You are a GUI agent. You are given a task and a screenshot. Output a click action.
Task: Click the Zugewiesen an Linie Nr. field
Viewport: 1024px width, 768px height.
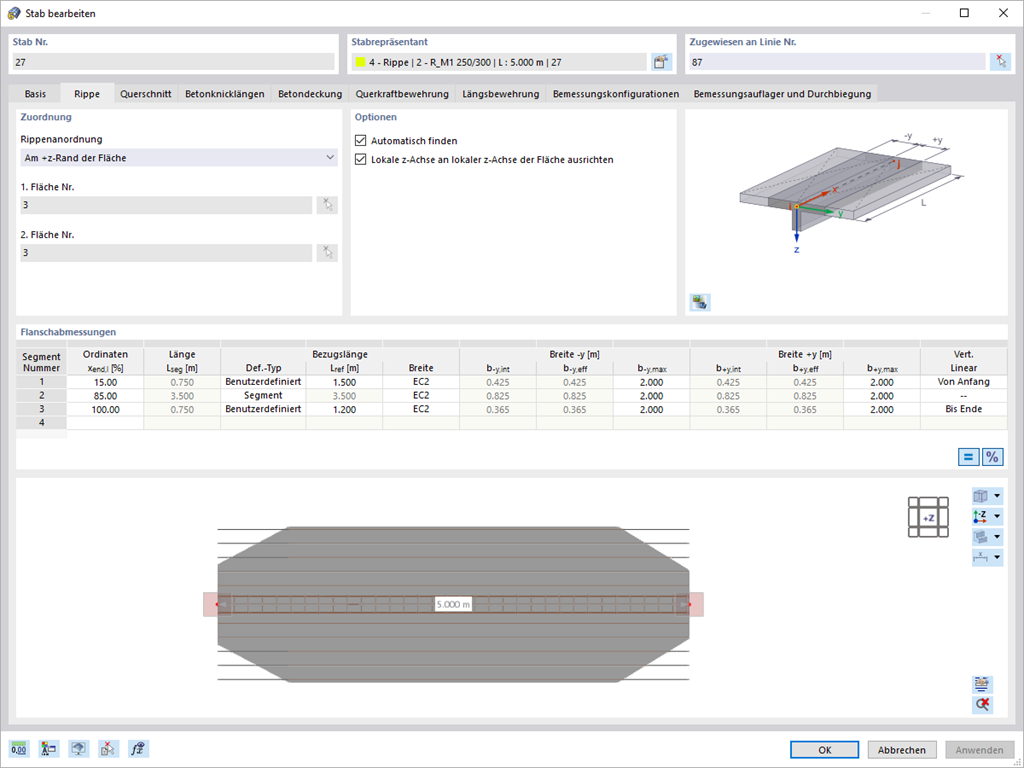[x=837, y=62]
